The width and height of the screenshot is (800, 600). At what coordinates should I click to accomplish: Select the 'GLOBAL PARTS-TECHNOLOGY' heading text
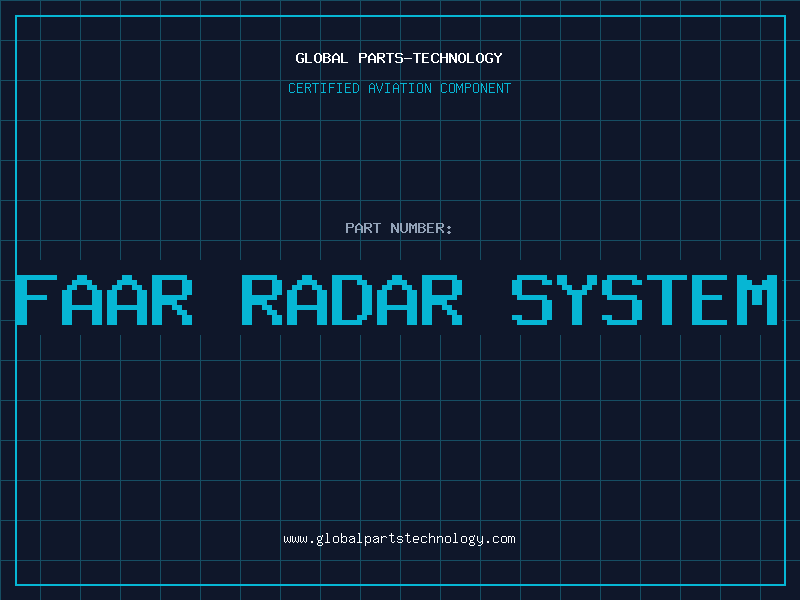[399, 58]
